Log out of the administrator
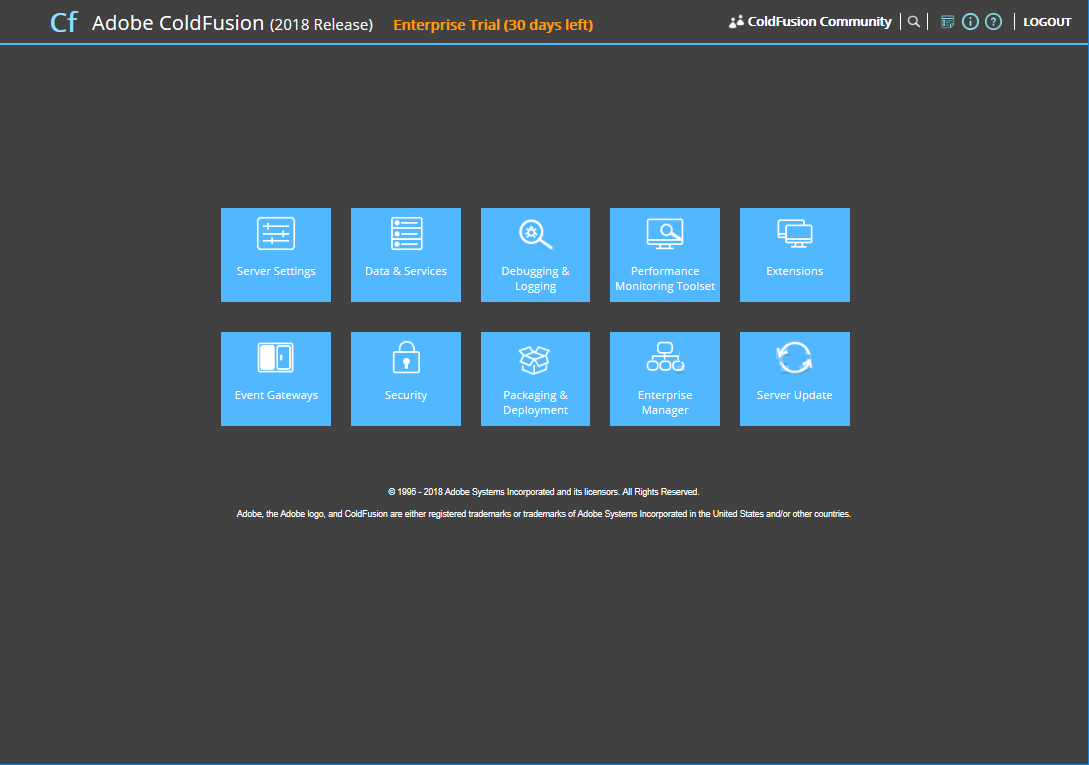Viewport: 1089px width, 765px height. point(1047,21)
